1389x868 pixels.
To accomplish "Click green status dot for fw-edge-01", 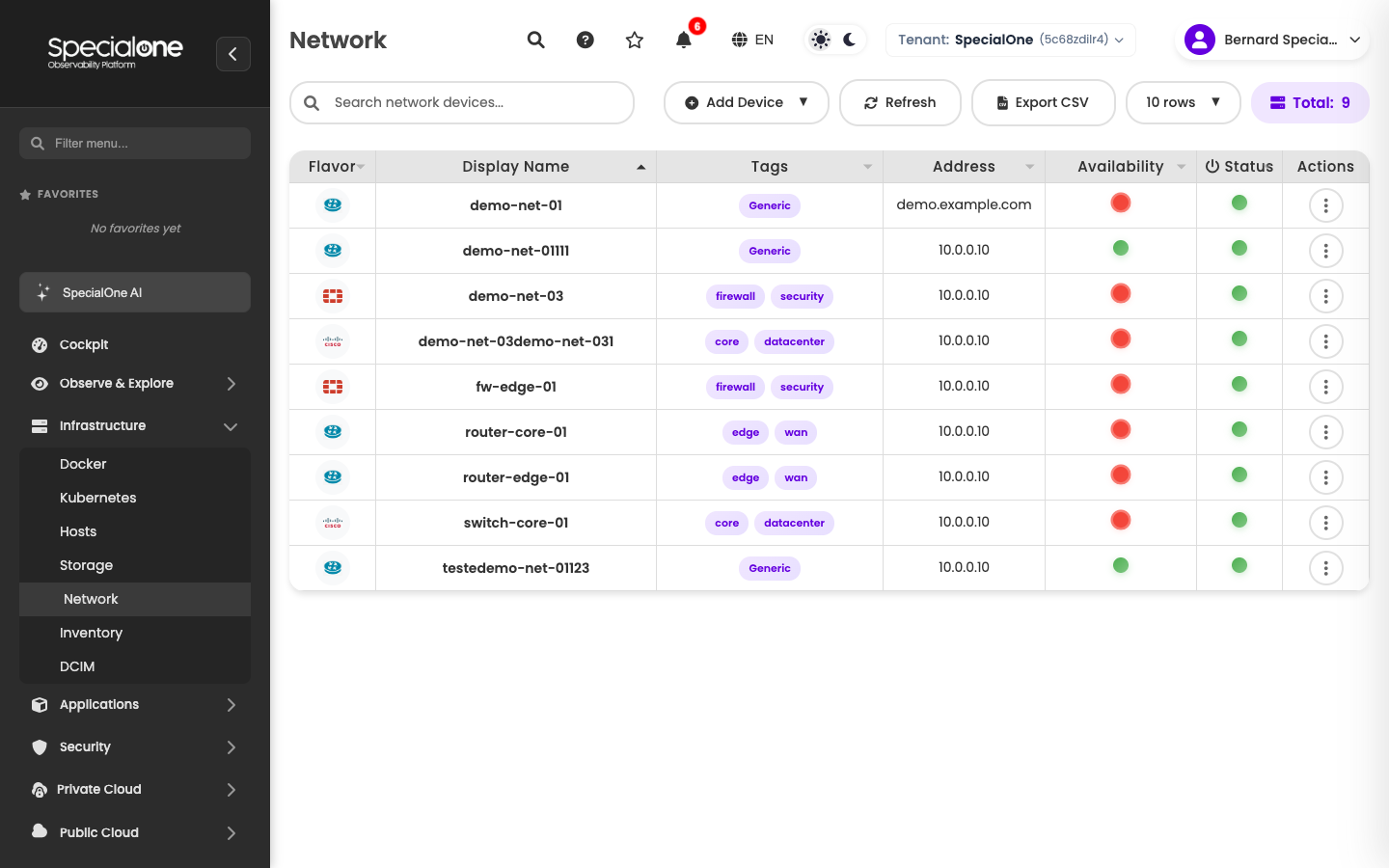I will pos(1239,384).
